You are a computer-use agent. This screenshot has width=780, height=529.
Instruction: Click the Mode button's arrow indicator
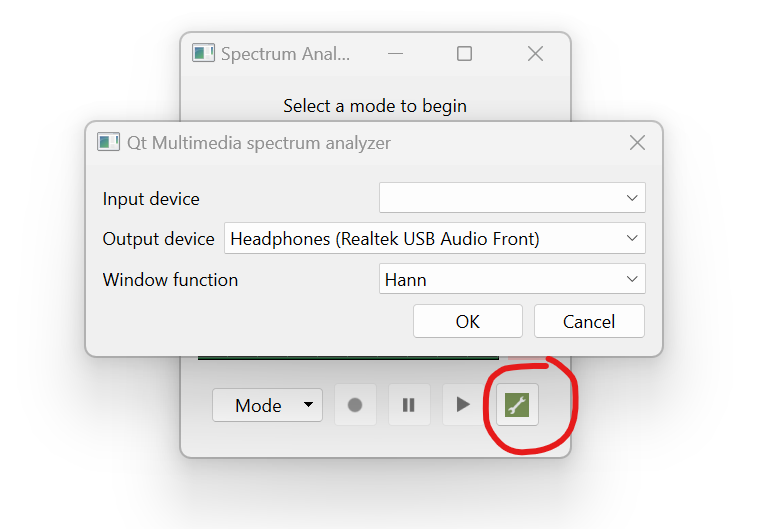(308, 404)
